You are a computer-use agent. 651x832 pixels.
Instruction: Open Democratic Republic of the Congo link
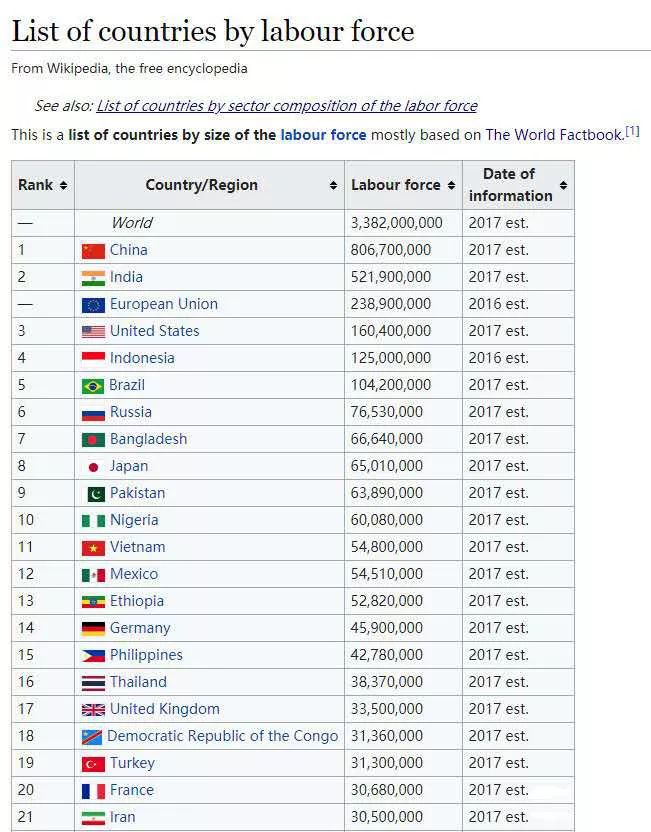point(222,736)
